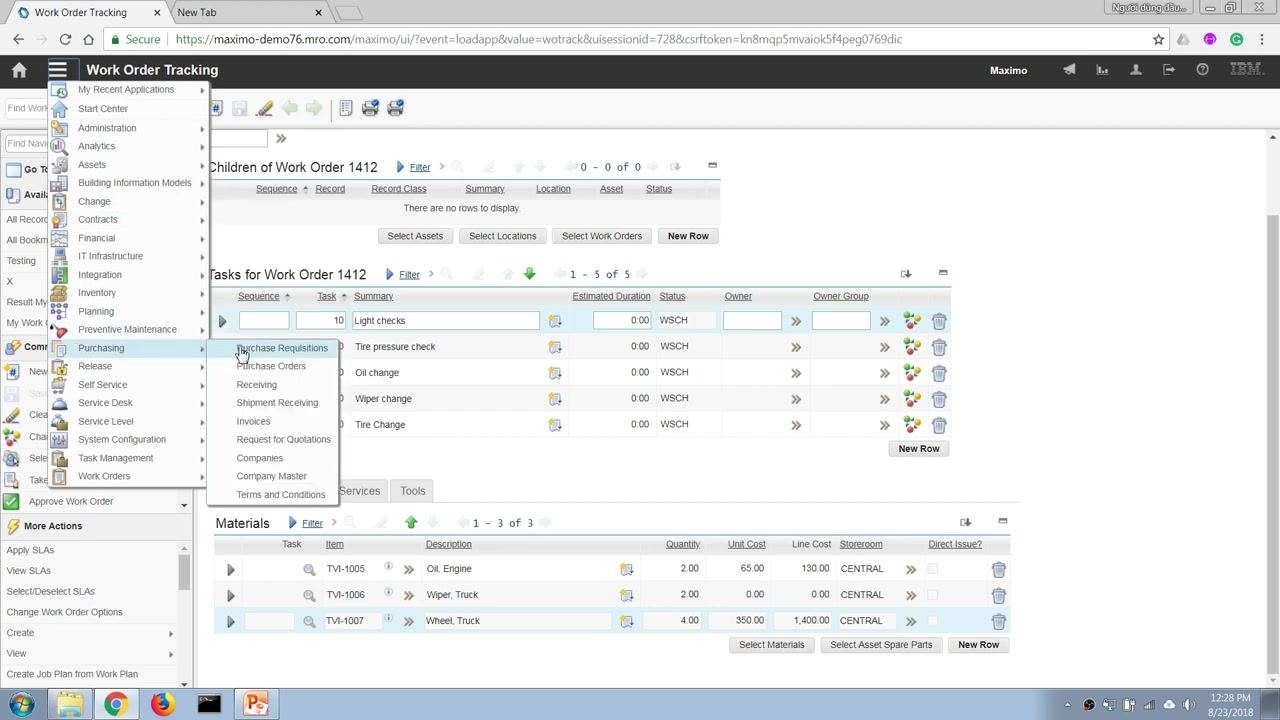This screenshot has width=1280, height=720.
Task: Click the Select Asset Spare Parts button
Action: click(x=881, y=645)
